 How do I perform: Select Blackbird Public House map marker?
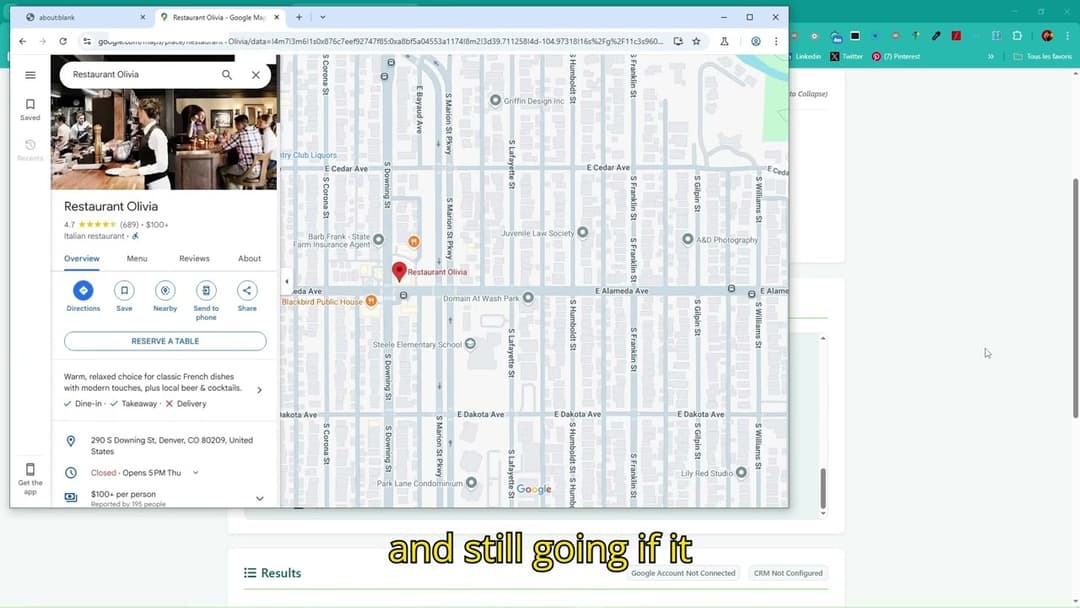click(x=371, y=301)
